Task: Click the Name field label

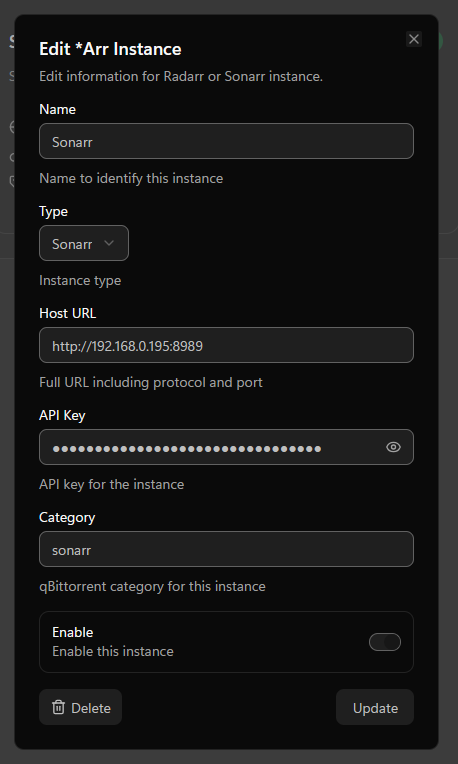Action: click(x=57, y=109)
